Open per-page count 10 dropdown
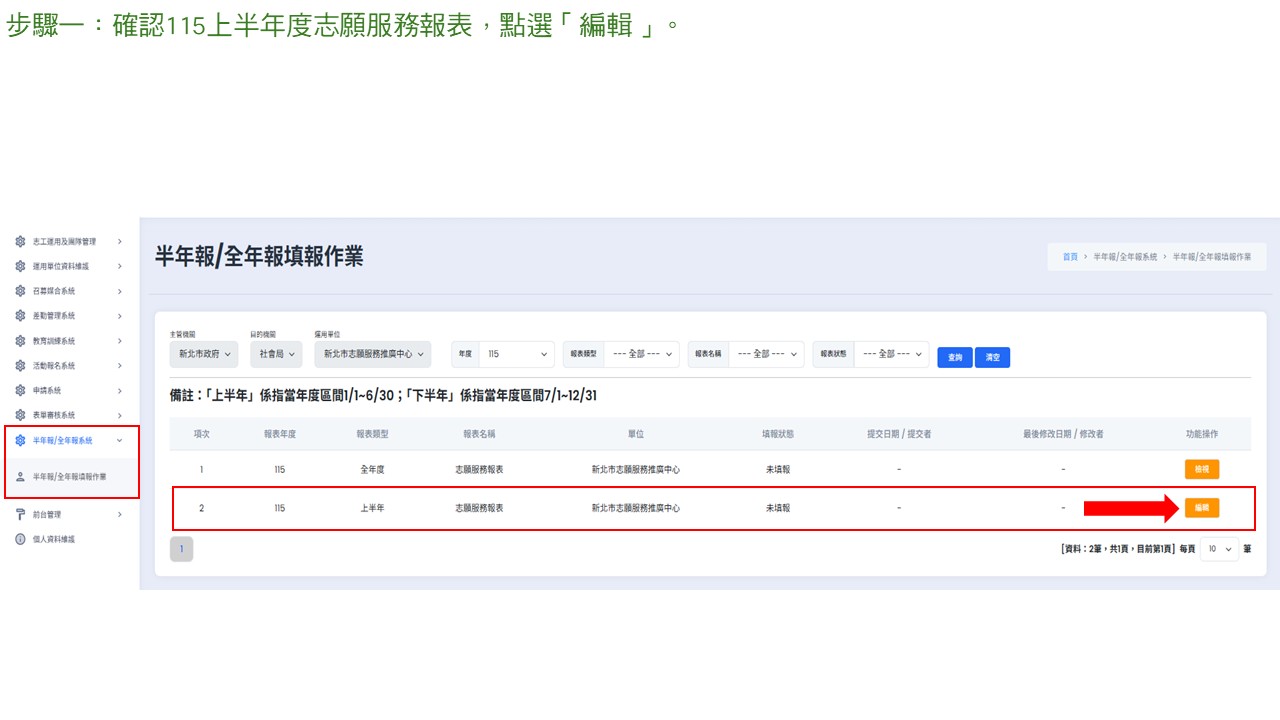Image resolution: width=1280 pixels, height=720 pixels. (x=1220, y=549)
